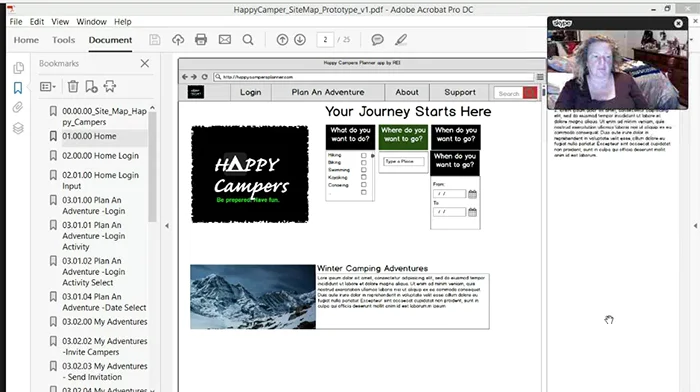Send file by email envelope icon
The width and height of the screenshot is (700, 392).
click(x=225, y=40)
